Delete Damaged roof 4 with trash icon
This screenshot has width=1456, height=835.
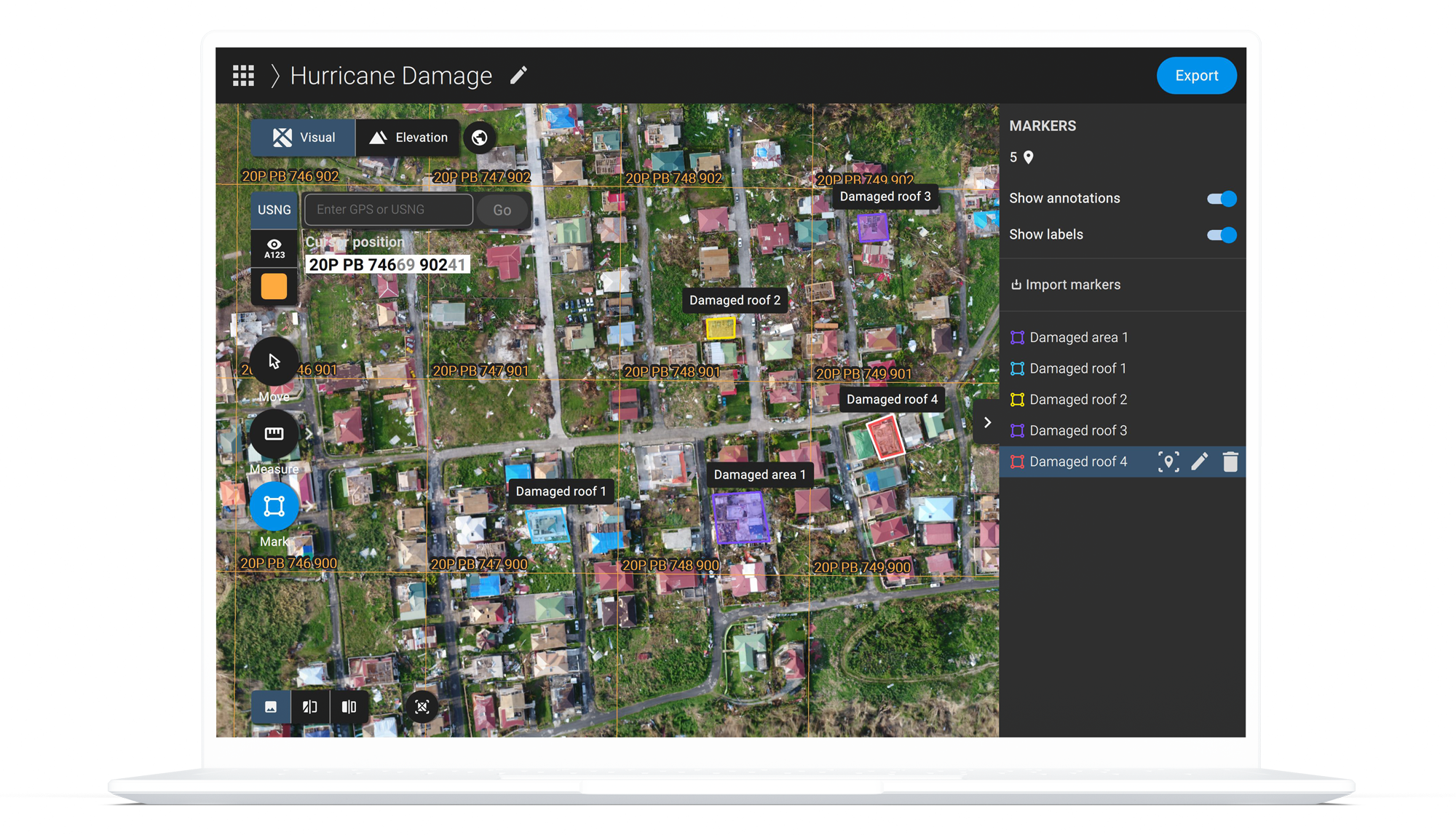click(1230, 462)
